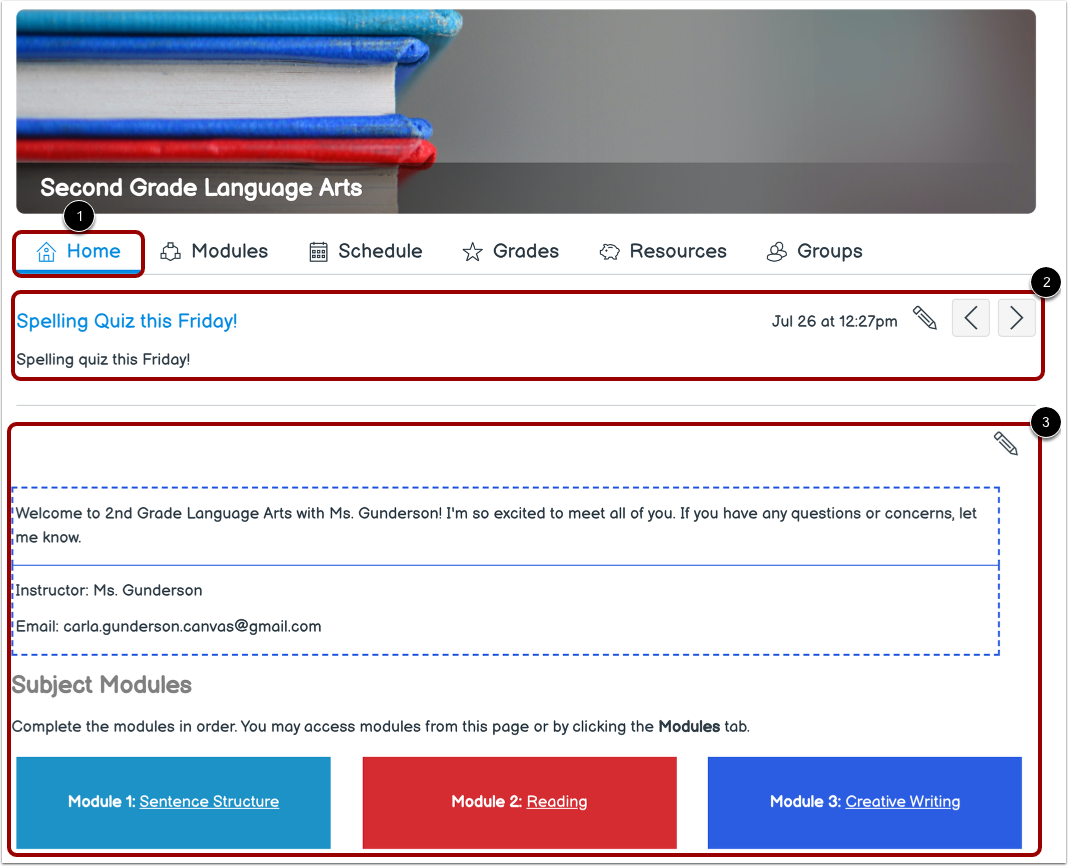The image size is (1068, 866).
Task: Open the Reading link in Module 2
Action: 556,801
